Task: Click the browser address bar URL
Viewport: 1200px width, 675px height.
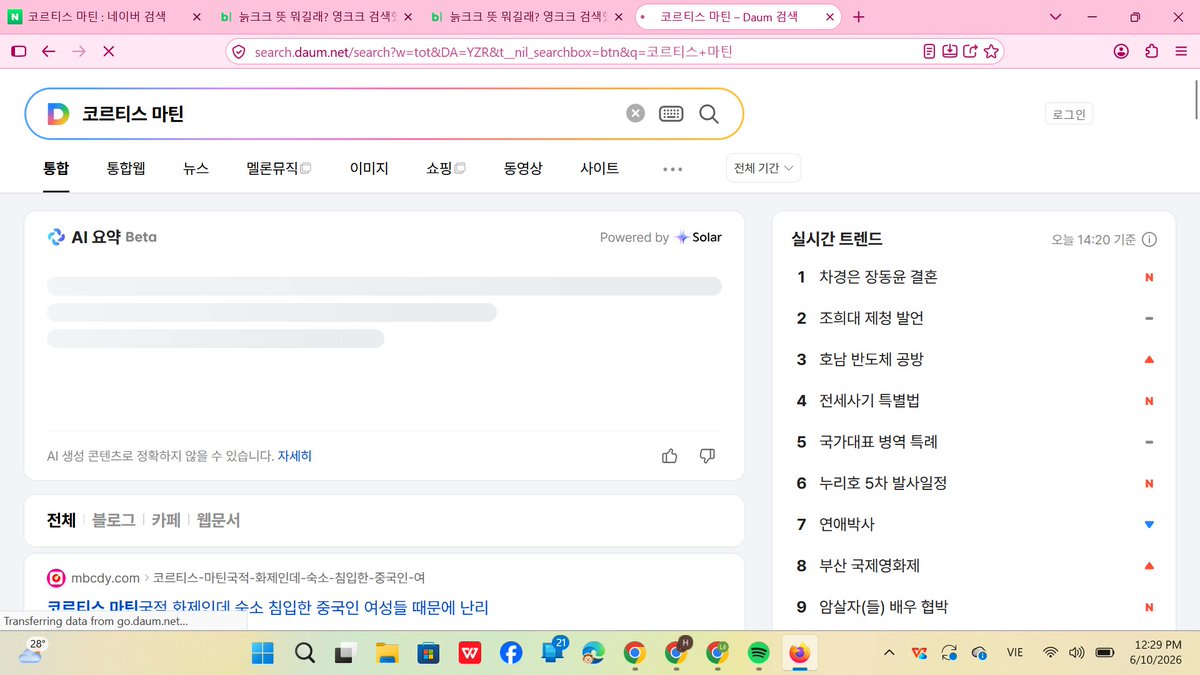Action: [493, 51]
